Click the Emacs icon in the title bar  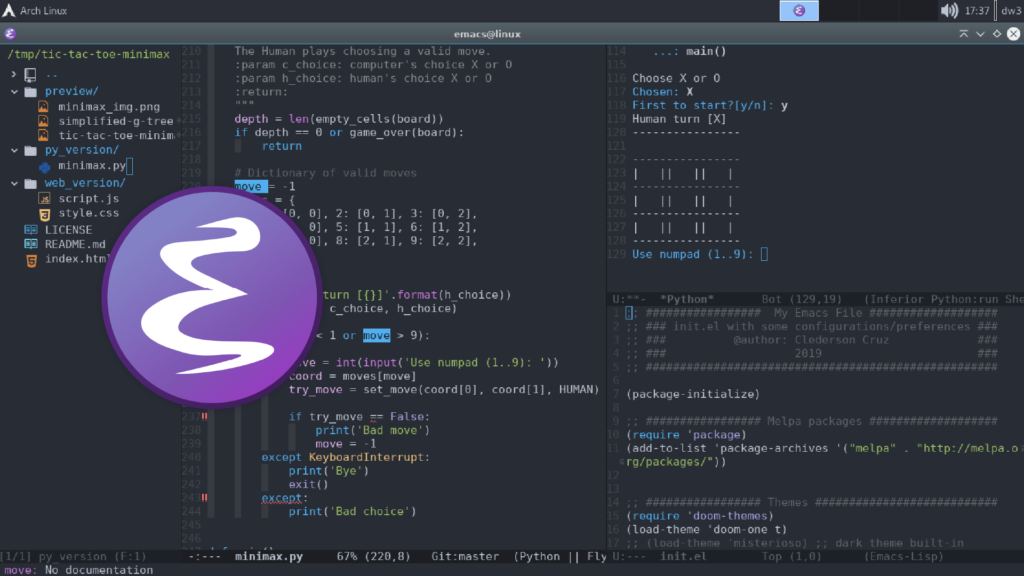10,34
